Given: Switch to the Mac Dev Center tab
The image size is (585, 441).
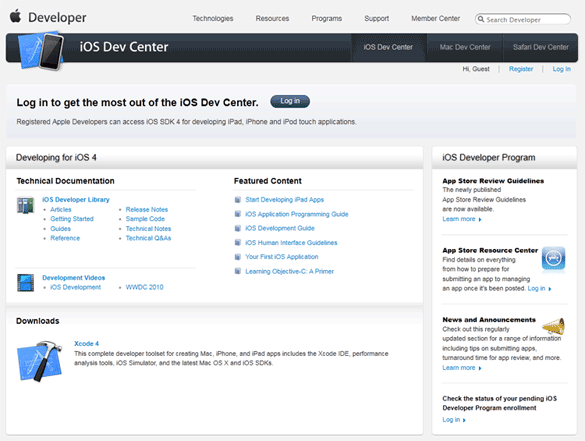Looking at the screenshot, I should click(x=465, y=47).
